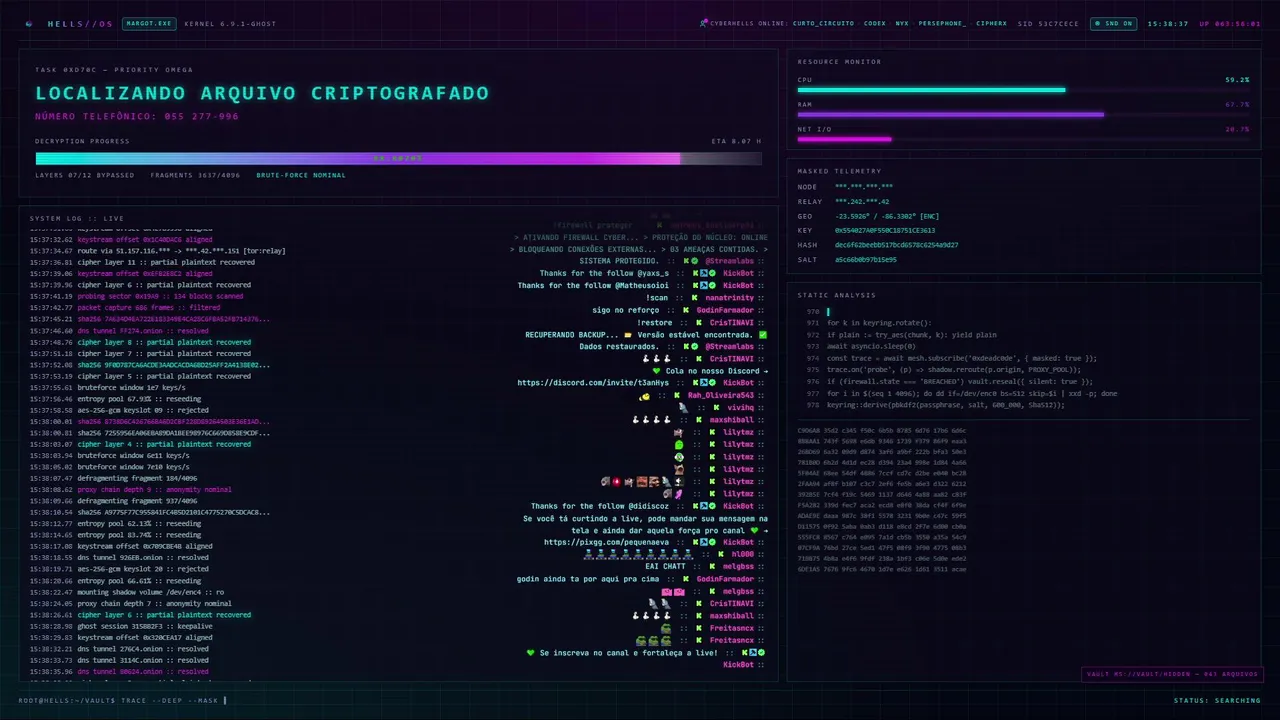Screen dimensions: 1280x720
Task: Click moderator badge on @yaxs_s follow message
Action: 703,272
